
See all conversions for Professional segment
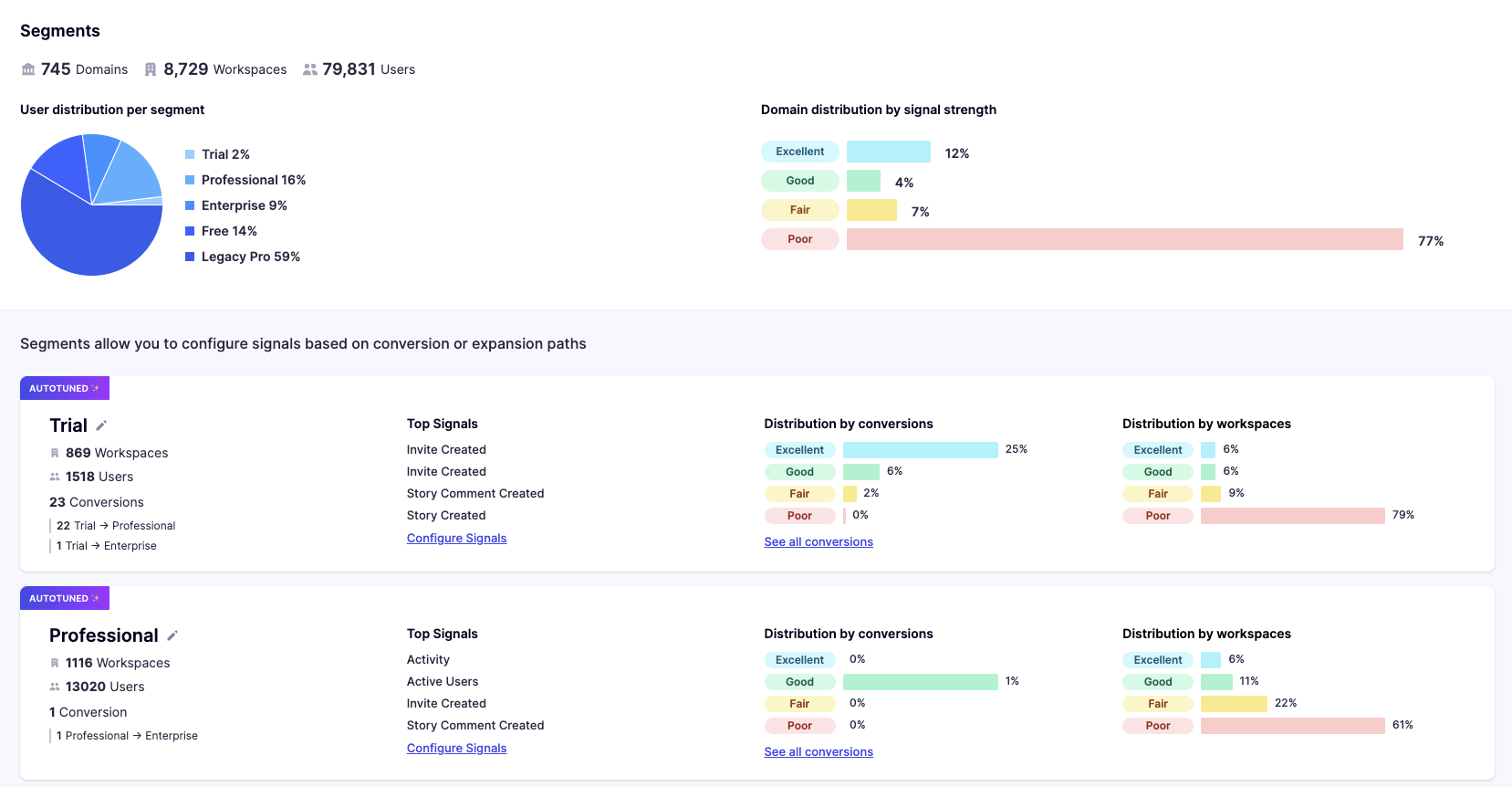819,752
